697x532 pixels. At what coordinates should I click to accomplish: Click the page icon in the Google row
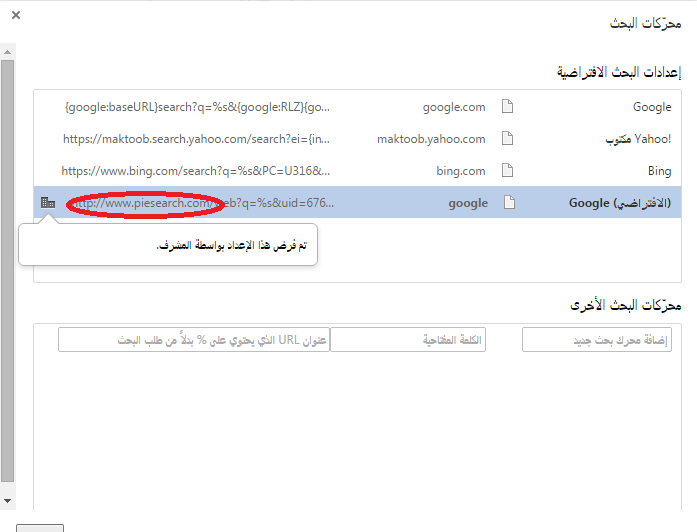pyautogui.click(x=507, y=107)
